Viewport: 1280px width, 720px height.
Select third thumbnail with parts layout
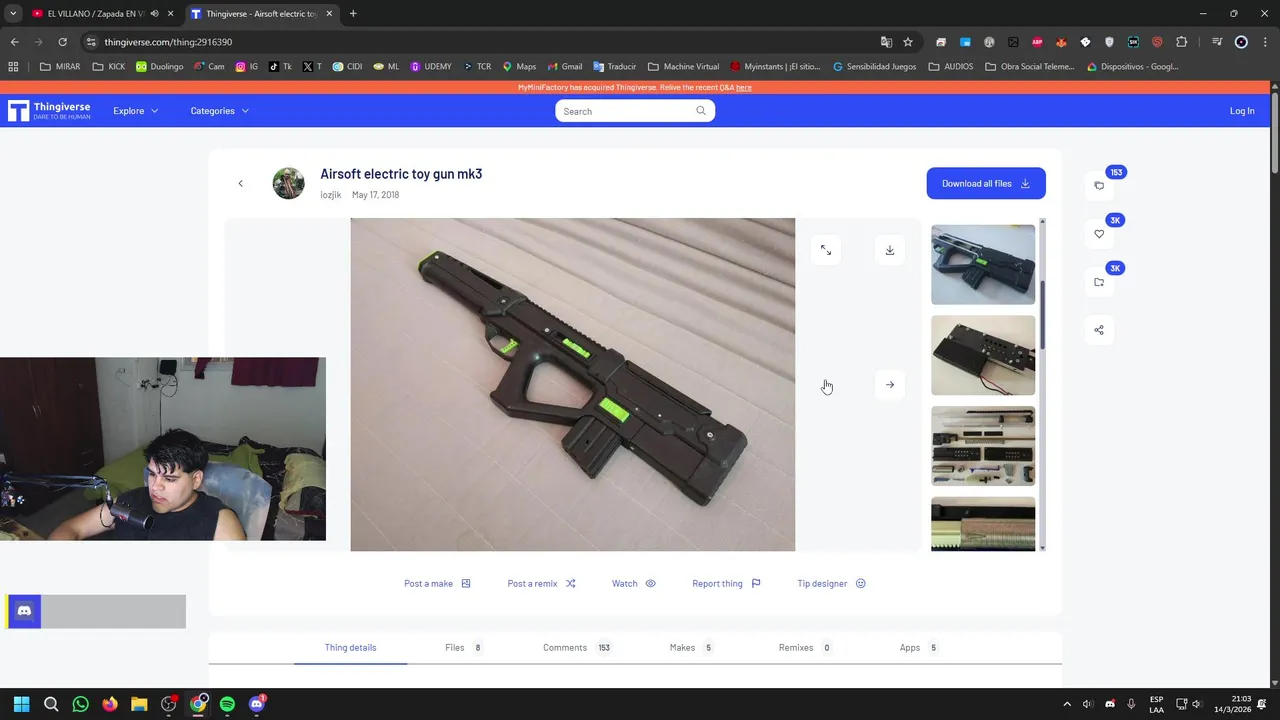coord(983,446)
